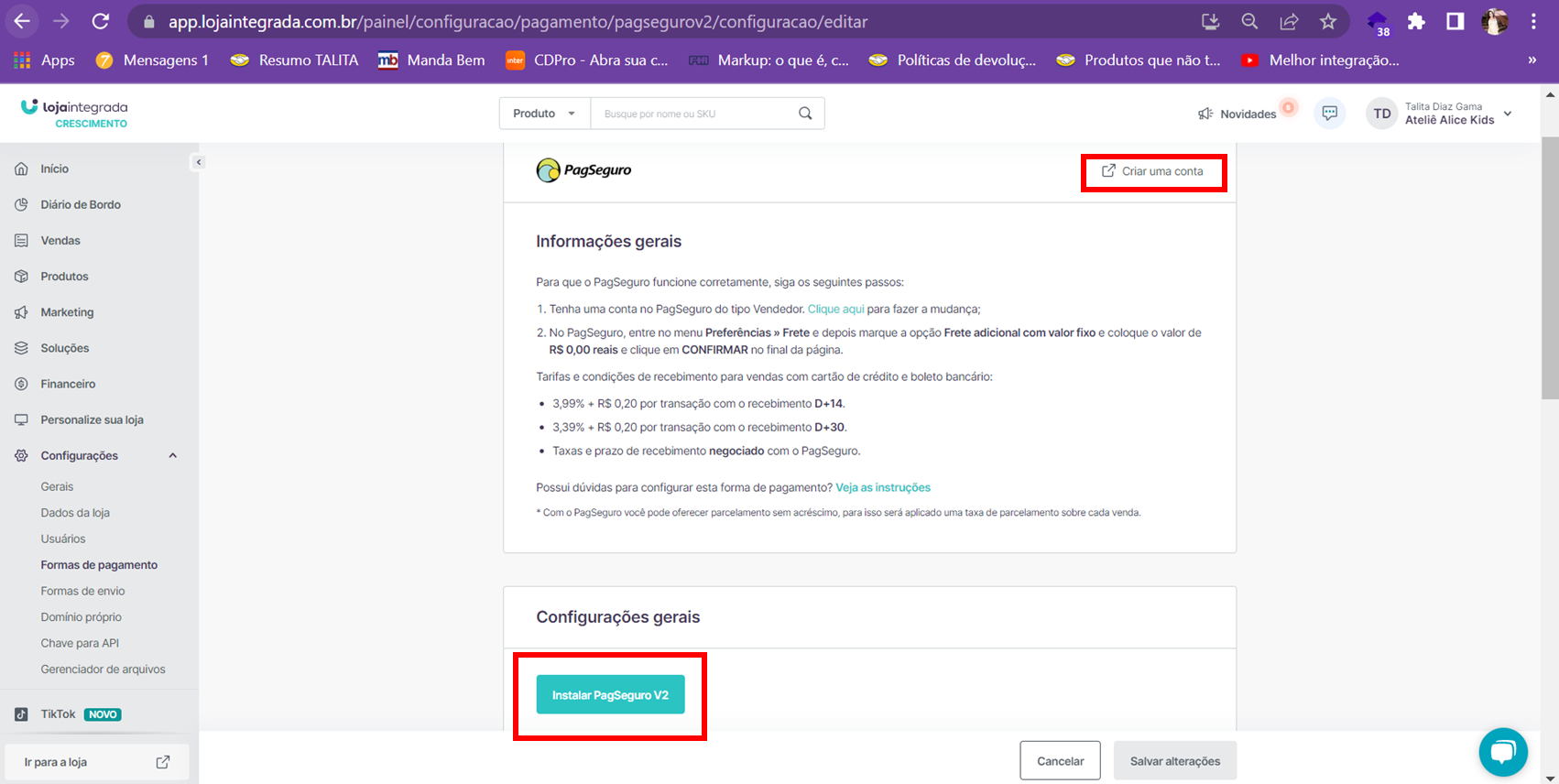Select Domínio próprio submenu
Screen dimensions: 1559x784
[81, 617]
